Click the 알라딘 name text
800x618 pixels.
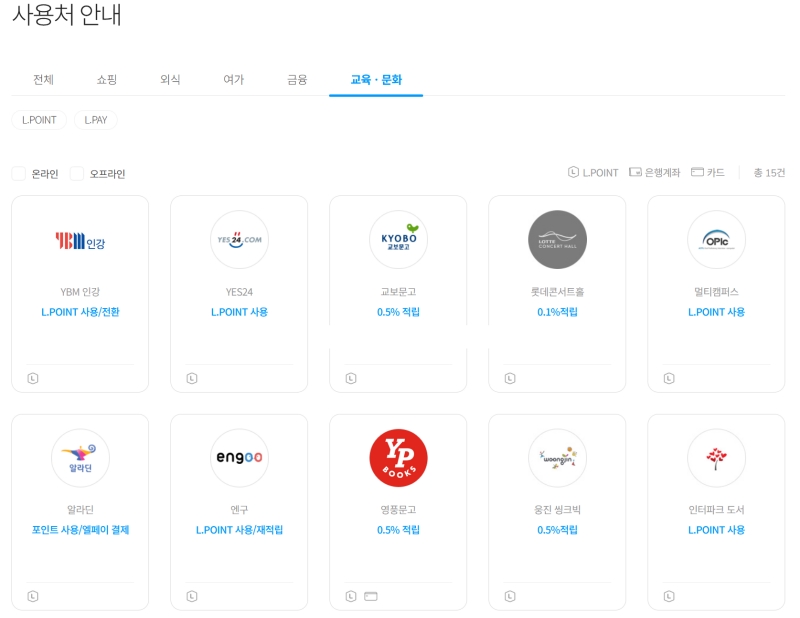coord(80,509)
